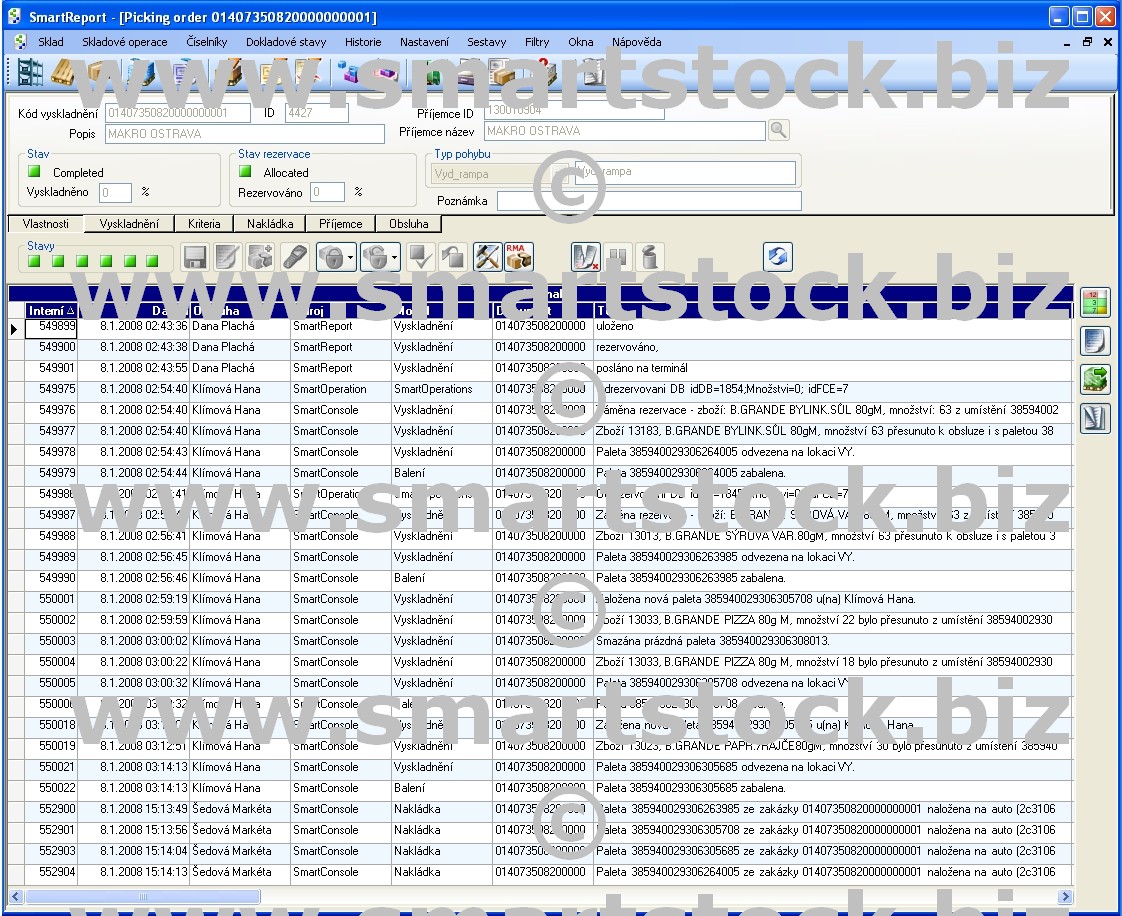The image size is (1122, 916).
Task: Click the green pallet export arrow icon
Action: pyautogui.click(x=1095, y=379)
